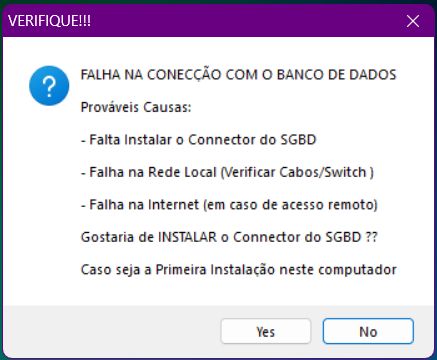Click the FALHA NA CONECÇÃO heading line
The height and width of the screenshot is (360, 437).
point(238,74)
